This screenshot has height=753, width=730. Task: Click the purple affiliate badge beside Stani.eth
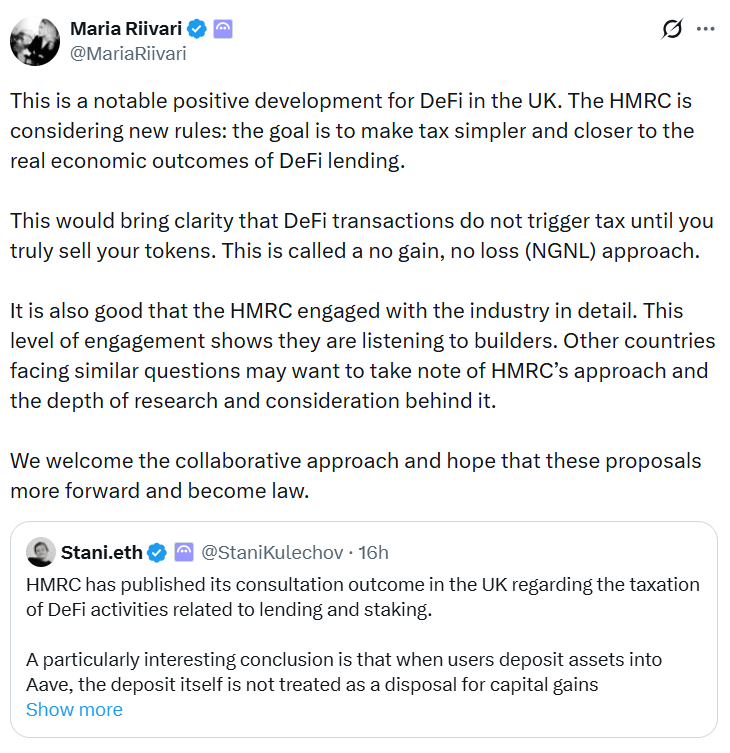pyautogui.click(x=184, y=552)
